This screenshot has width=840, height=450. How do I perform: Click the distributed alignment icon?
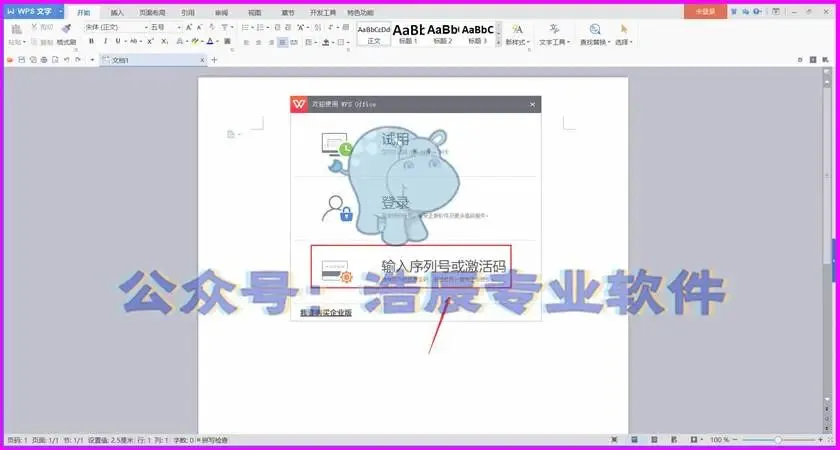point(294,42)
